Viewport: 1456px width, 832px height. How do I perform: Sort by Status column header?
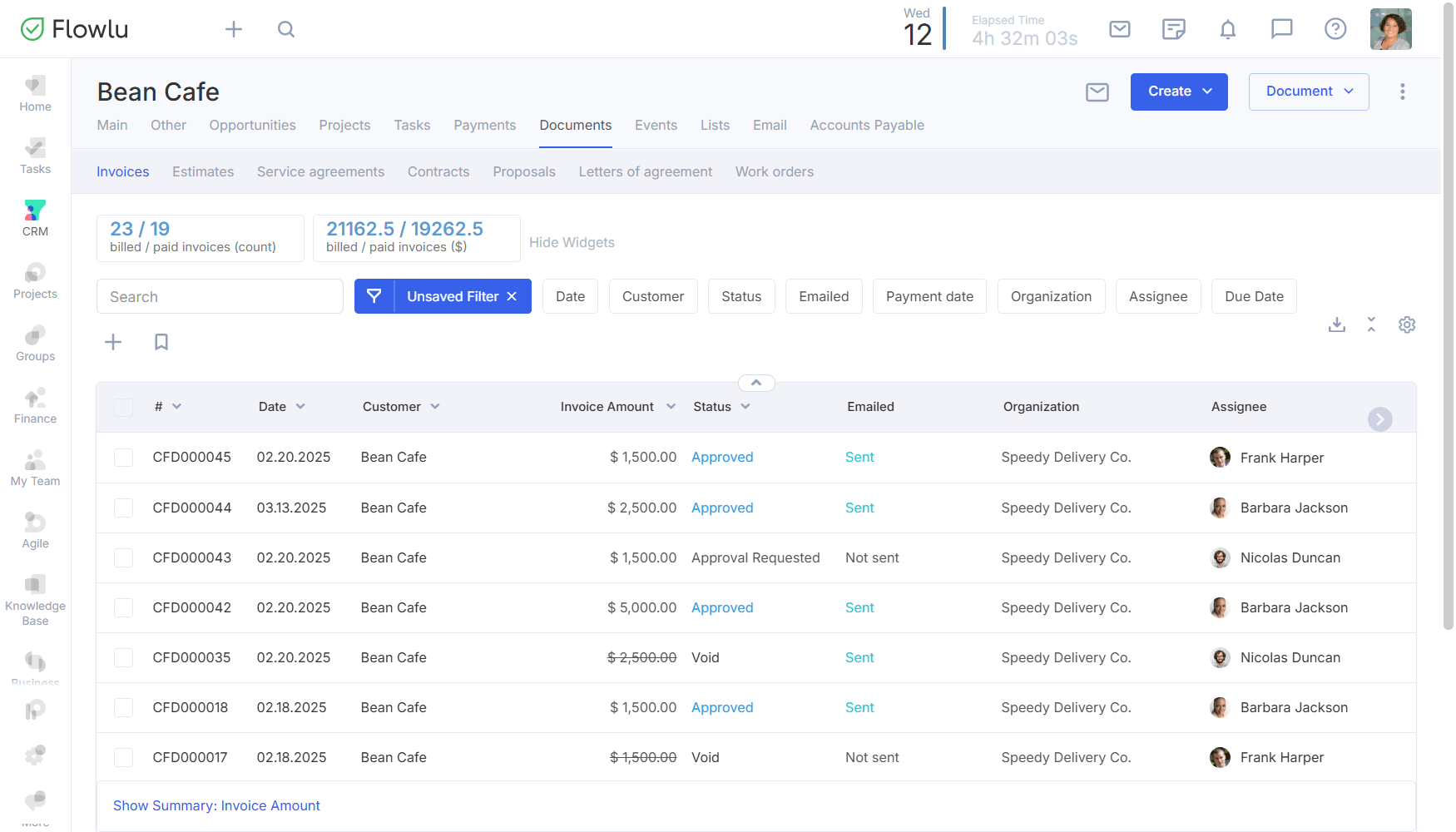[721, 407]
